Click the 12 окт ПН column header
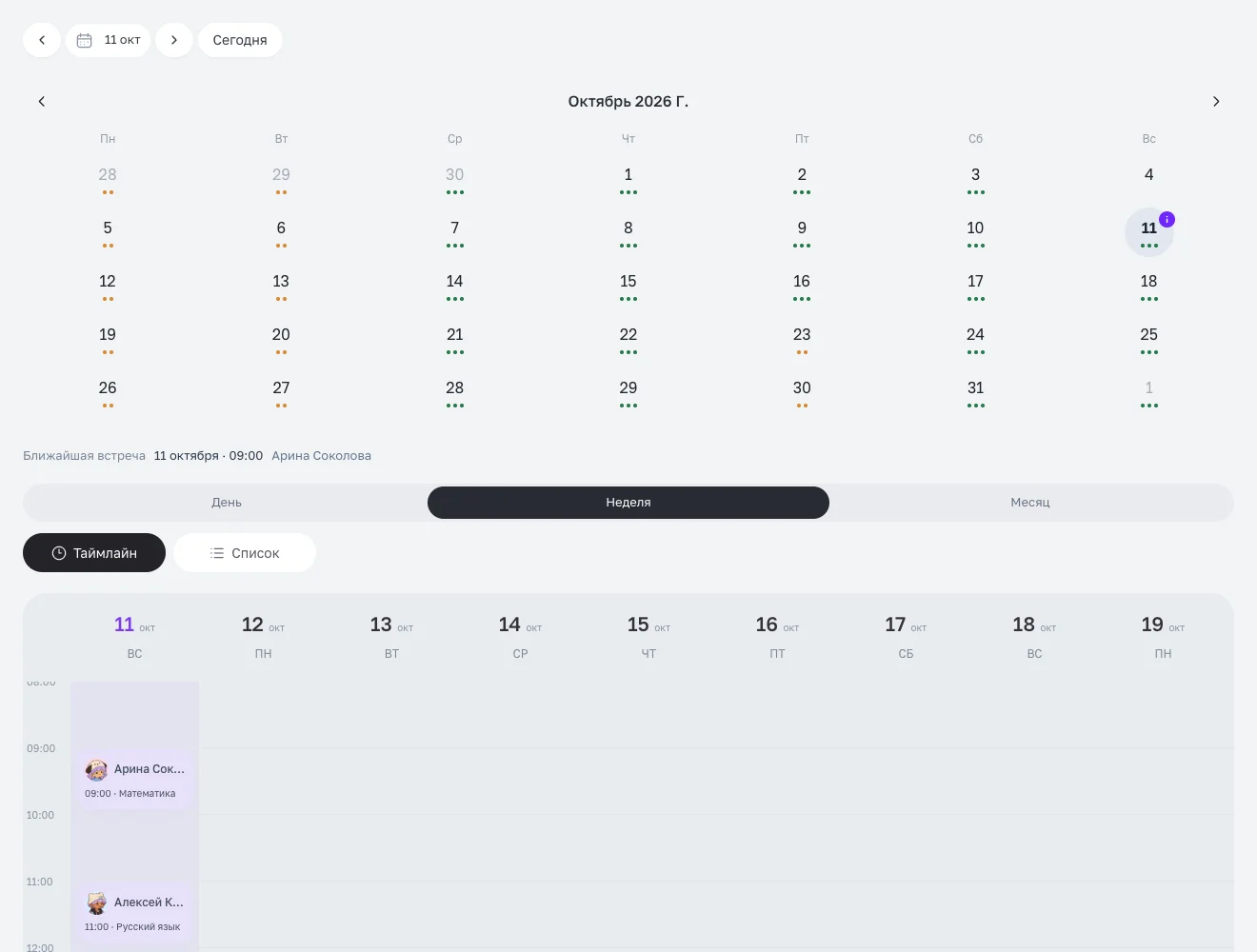Viewport: 1257px width, 952px height. point(263,637)
